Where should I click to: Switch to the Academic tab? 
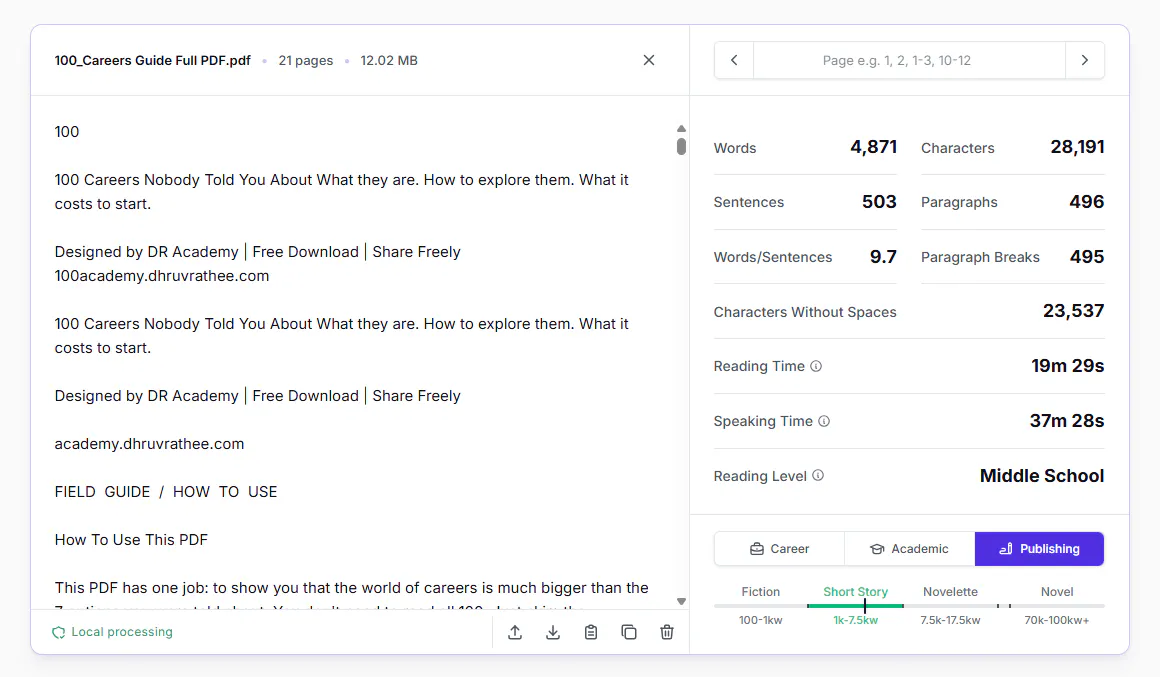click(x=909, y=549)
